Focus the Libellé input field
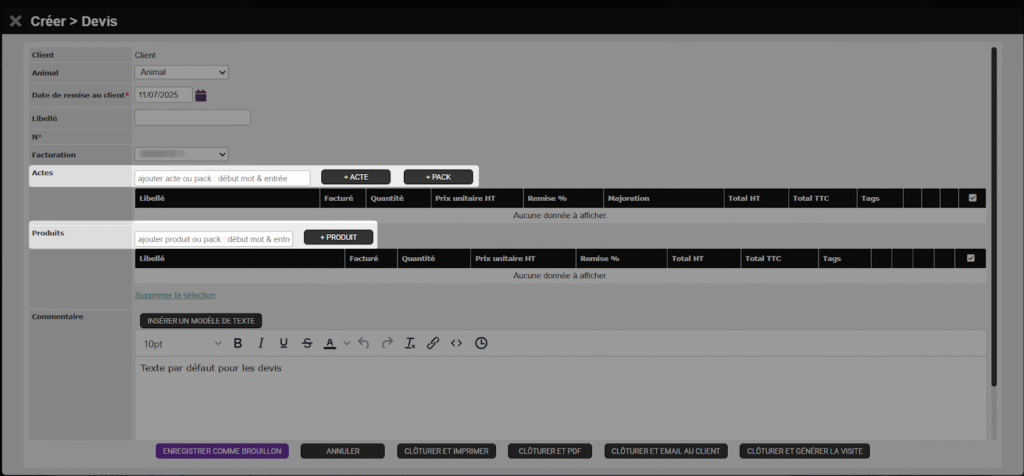The width and height of the screenshot is (1024, 476). coord(192,118)
